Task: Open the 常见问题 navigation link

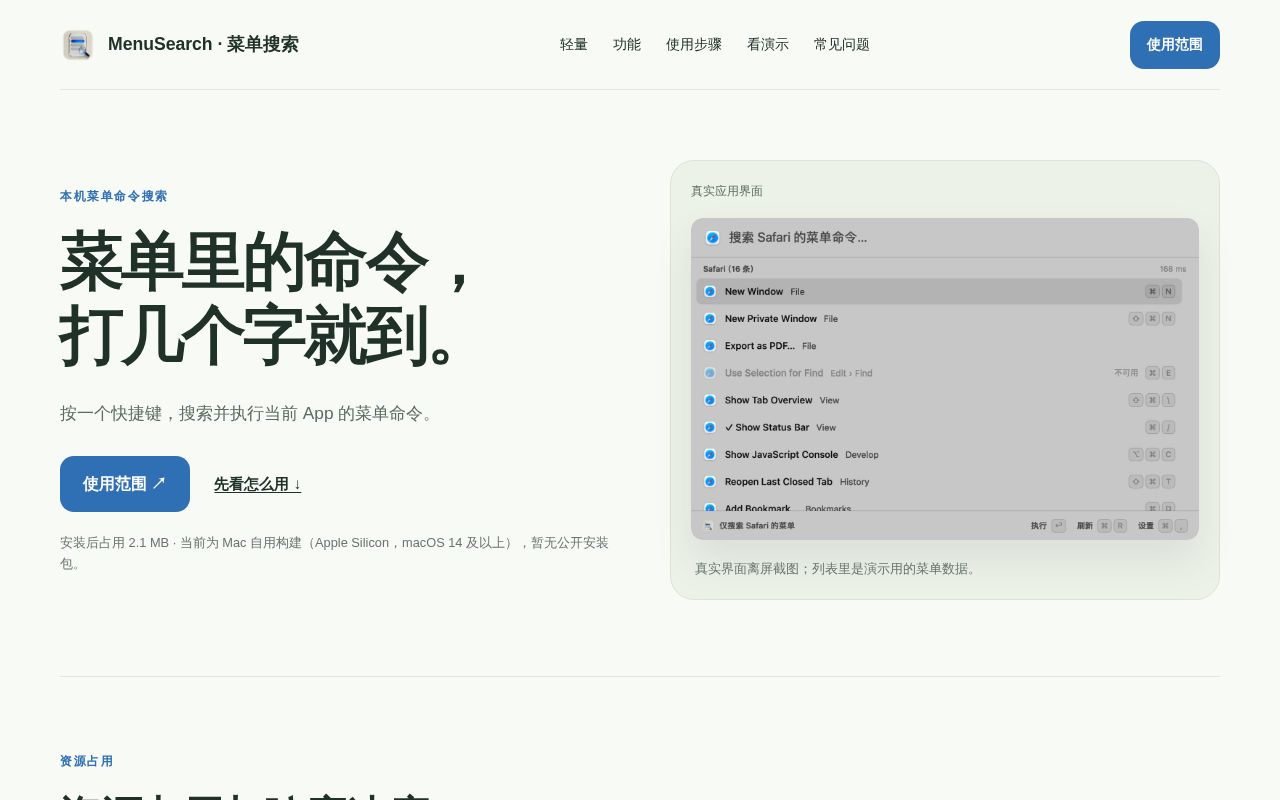Action: tap(842, 45)
